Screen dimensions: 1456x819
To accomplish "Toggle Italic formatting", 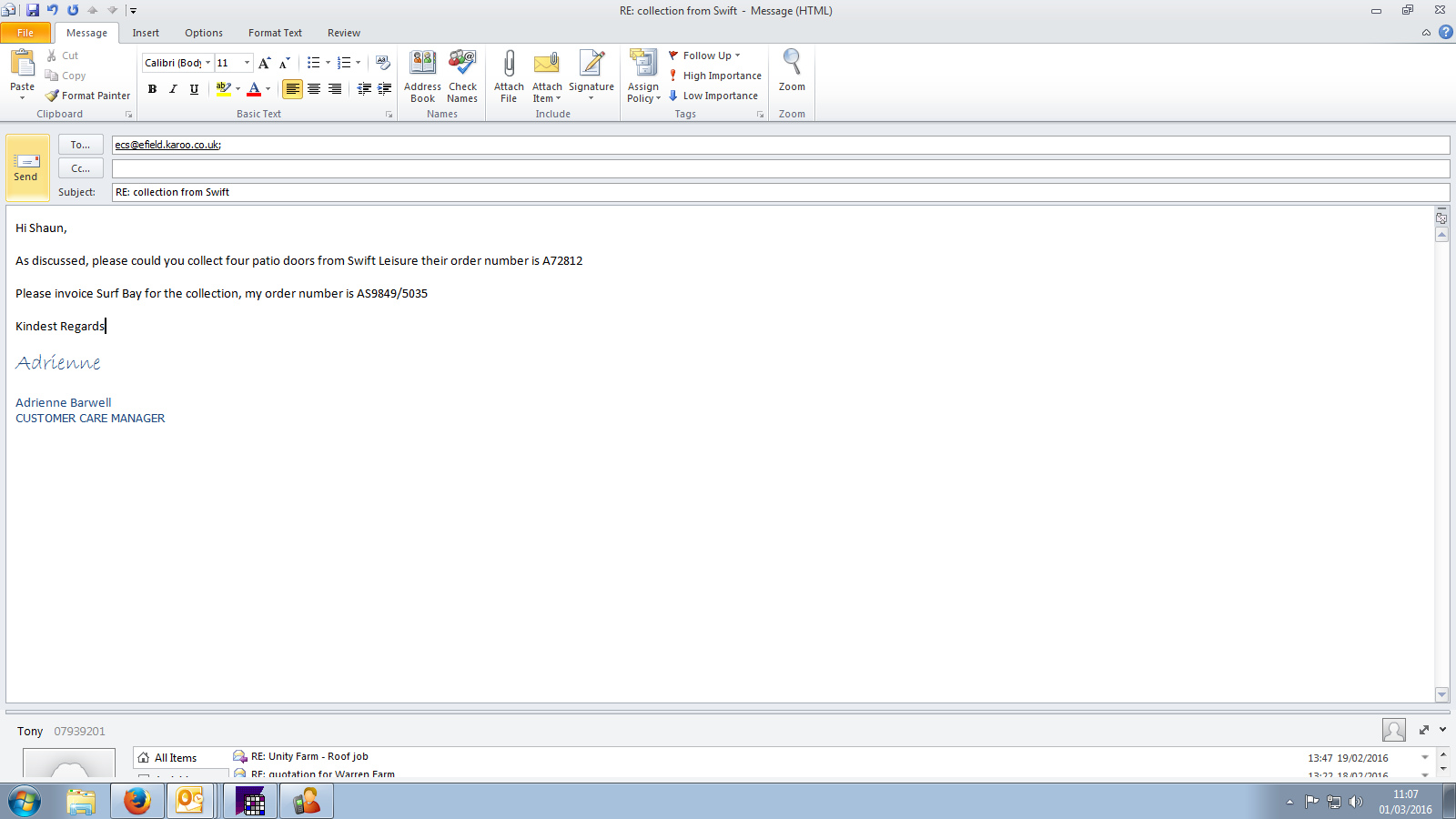I will (x=173, y=88).
